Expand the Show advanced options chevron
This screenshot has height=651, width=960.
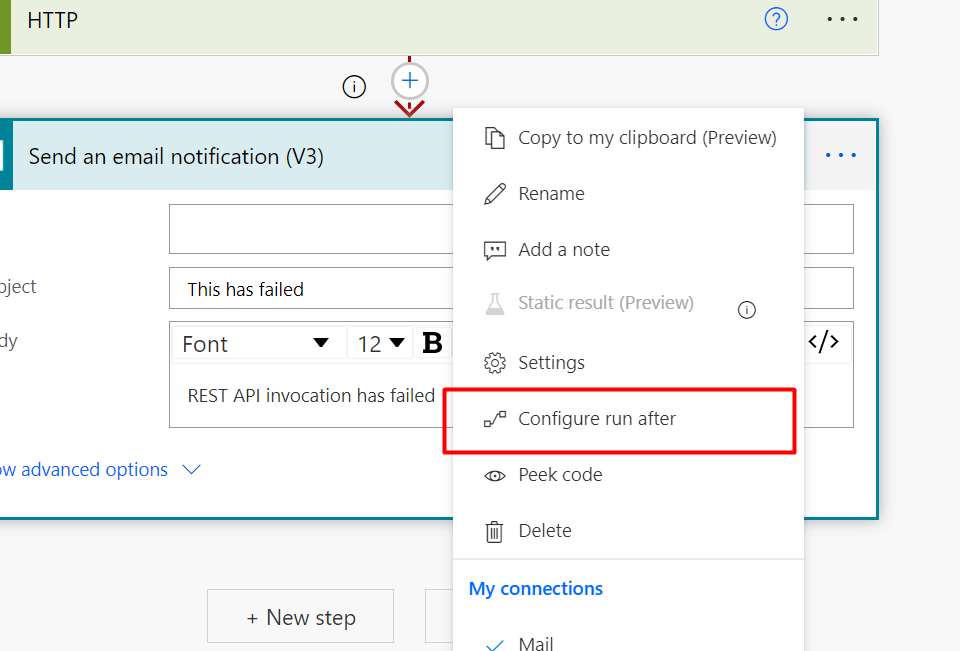(x=192, y=470)
